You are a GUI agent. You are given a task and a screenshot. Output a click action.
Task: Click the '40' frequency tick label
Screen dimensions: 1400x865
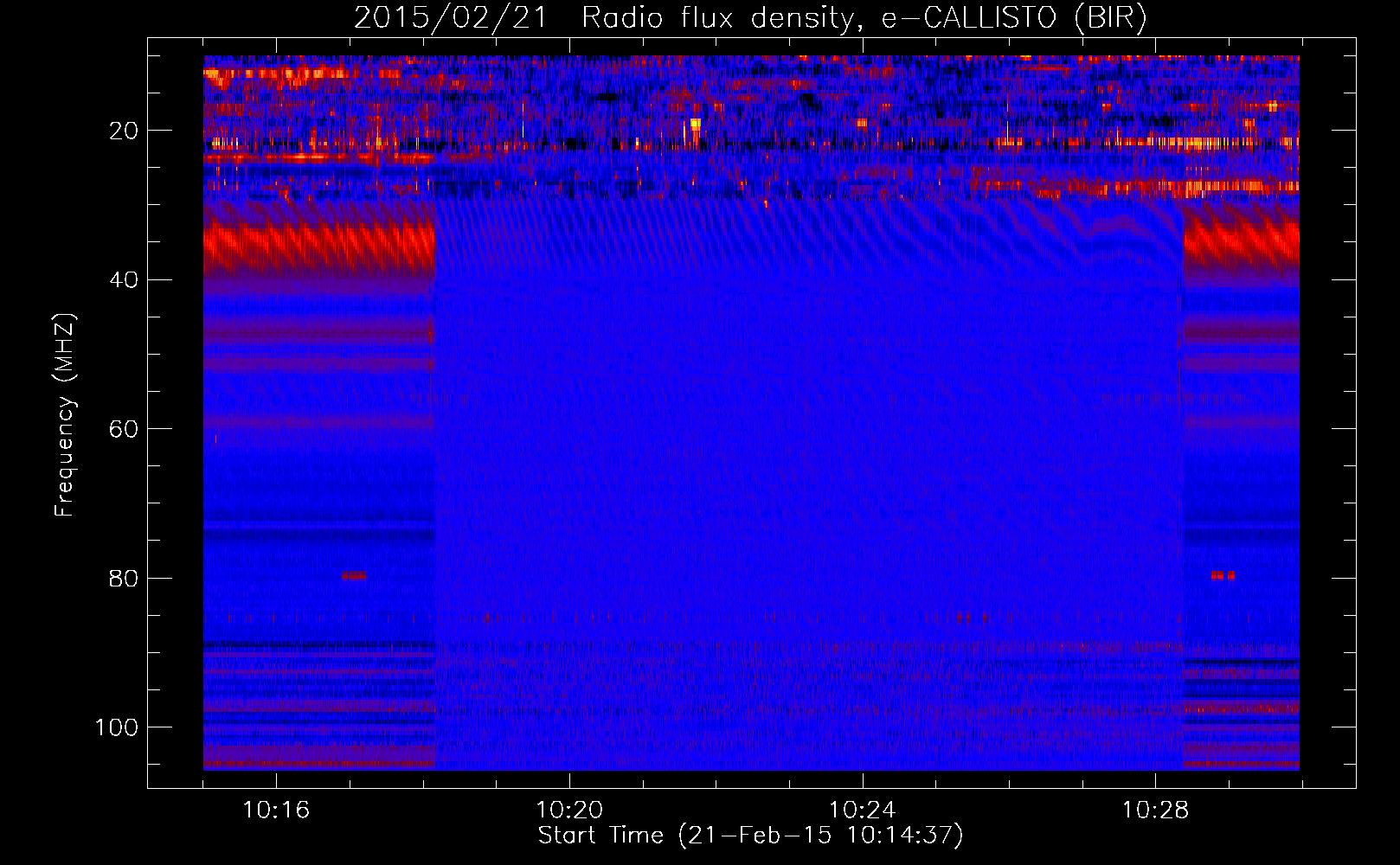[124, 280]
